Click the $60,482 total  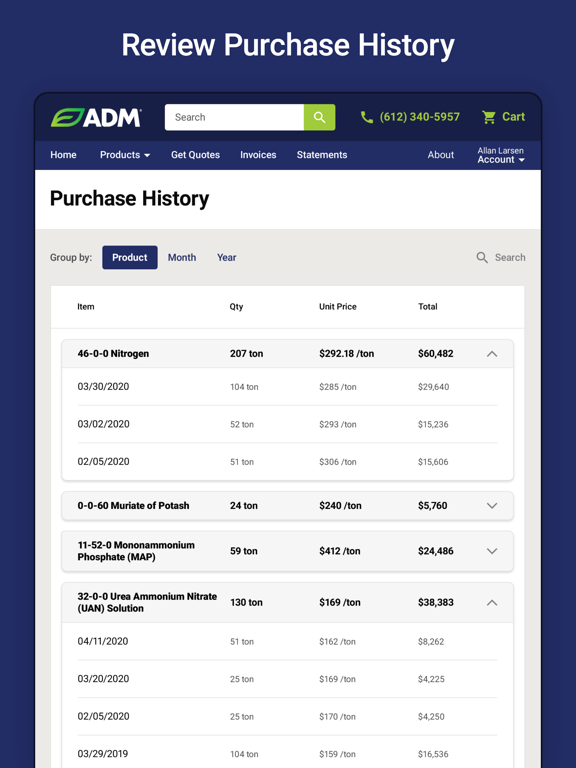435,354
